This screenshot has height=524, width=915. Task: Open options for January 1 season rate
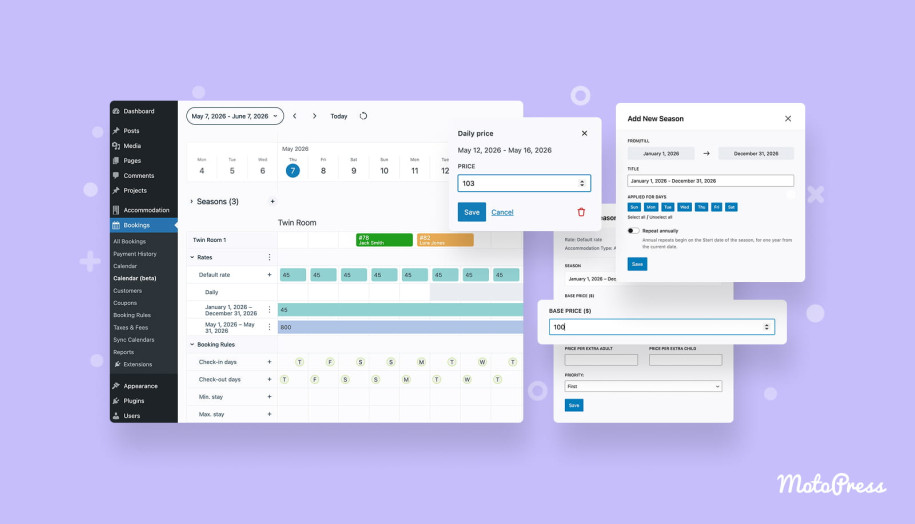(x=269, y=310)
